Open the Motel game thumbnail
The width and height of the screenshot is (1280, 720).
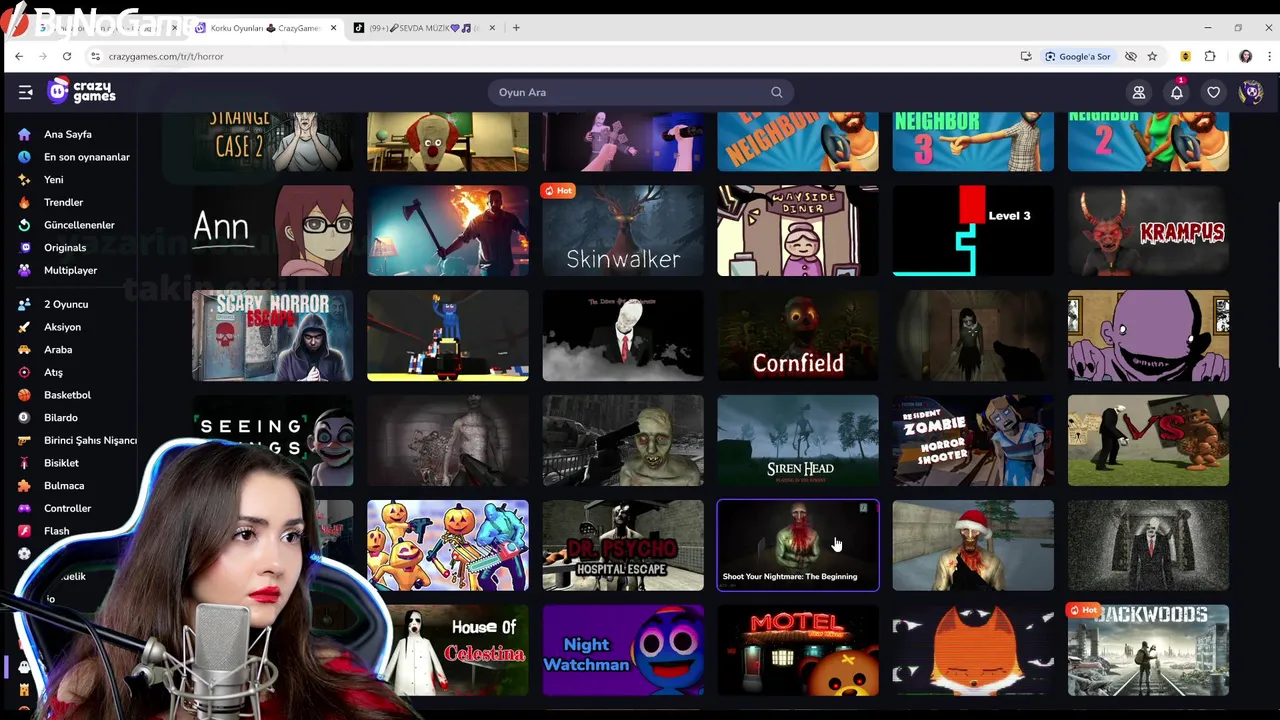[798, 651]
